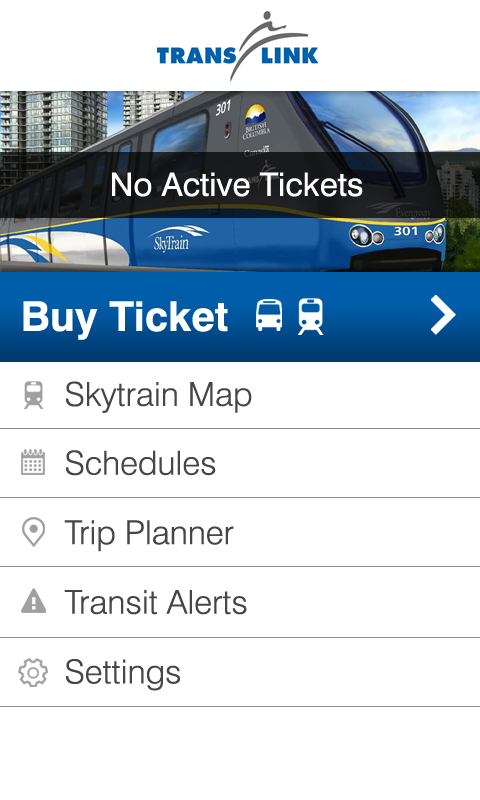Click the TransLink logo at top
The width and height of the screenshot is (480, 800).
pos(237,46)
